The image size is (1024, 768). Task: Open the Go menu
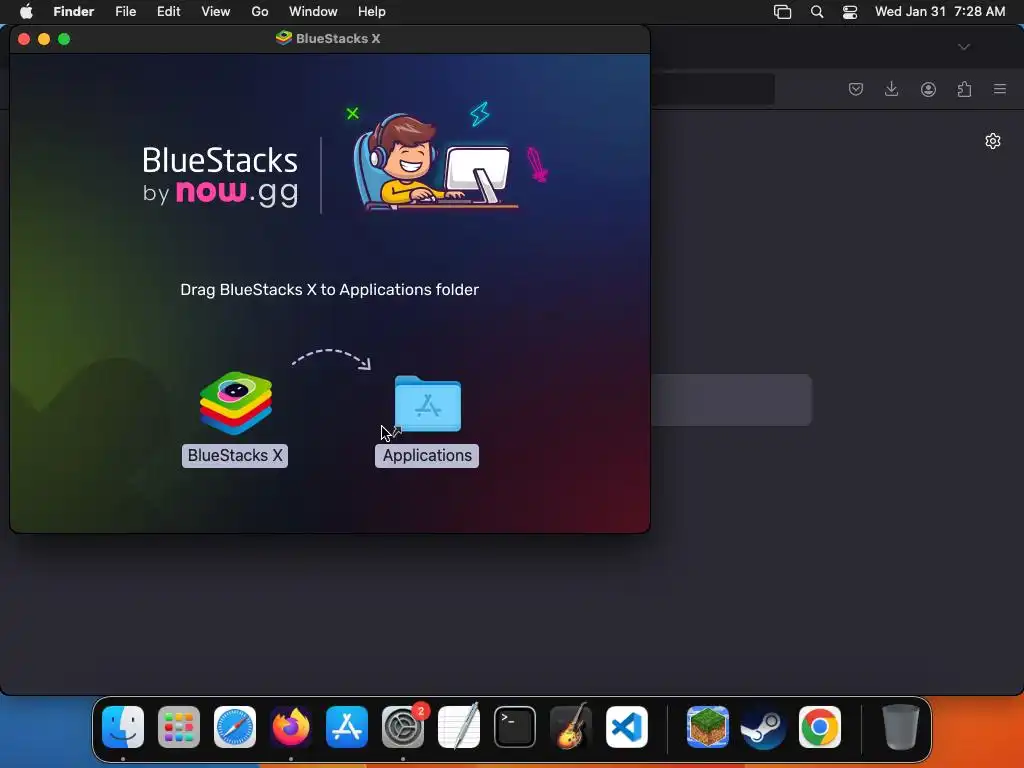coord(260,12)
